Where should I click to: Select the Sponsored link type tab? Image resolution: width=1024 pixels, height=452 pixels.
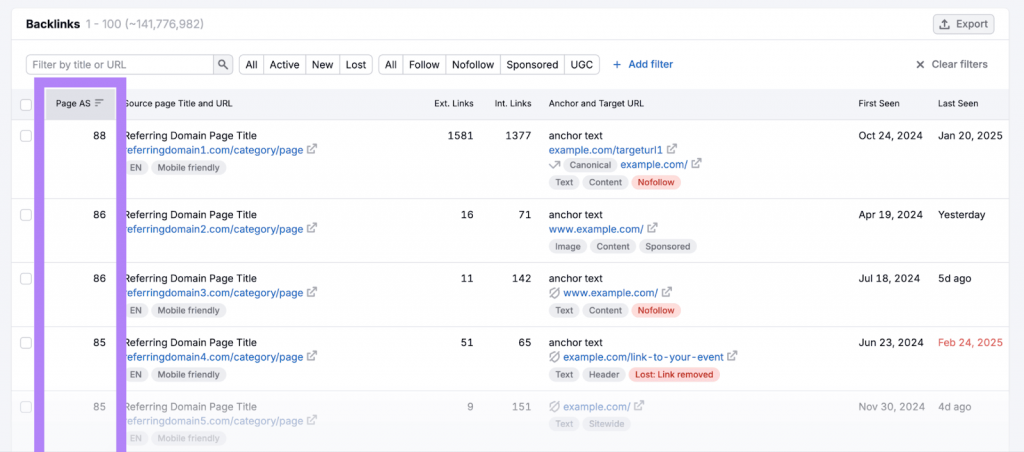click(532, 65)
